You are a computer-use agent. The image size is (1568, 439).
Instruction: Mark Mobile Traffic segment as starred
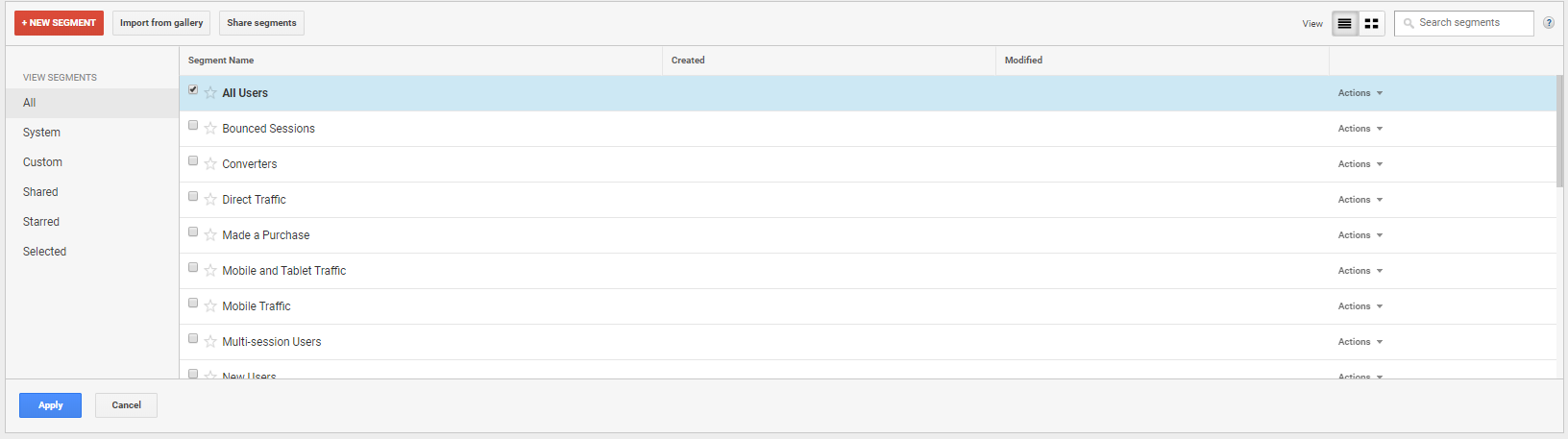[x=210, y=306]
